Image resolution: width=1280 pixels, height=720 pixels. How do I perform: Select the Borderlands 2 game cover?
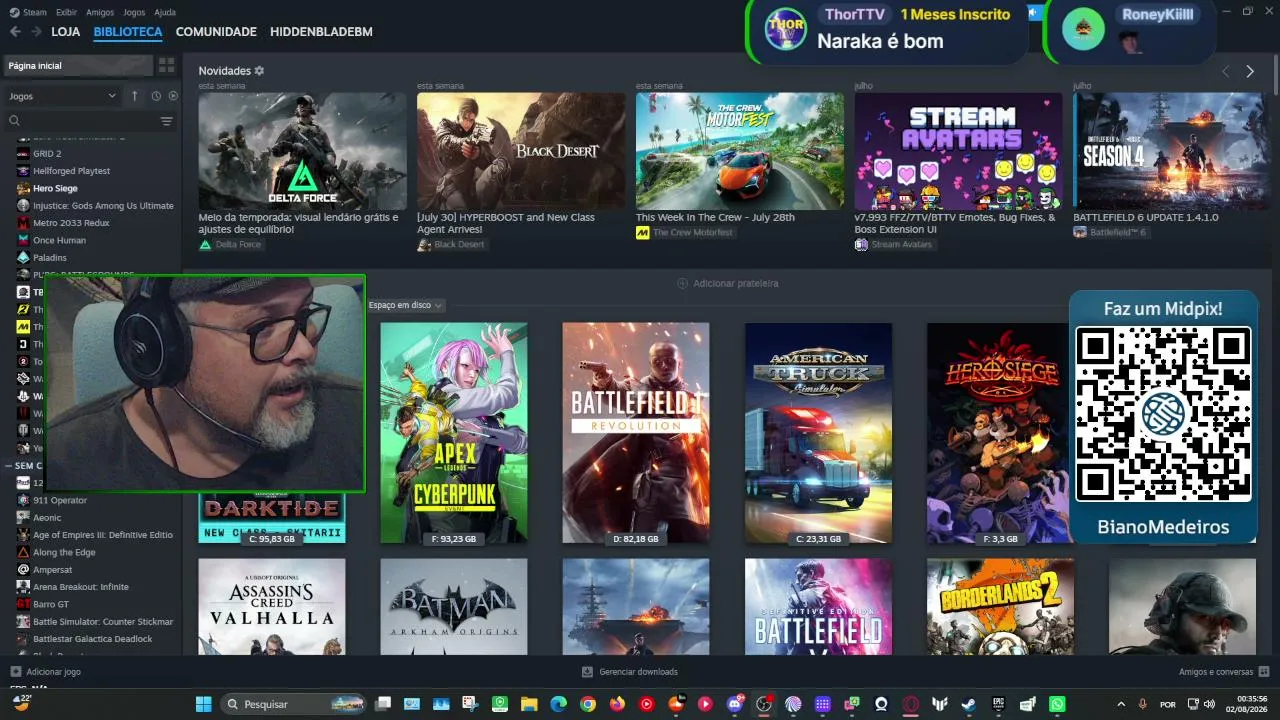click(1000, 607)
